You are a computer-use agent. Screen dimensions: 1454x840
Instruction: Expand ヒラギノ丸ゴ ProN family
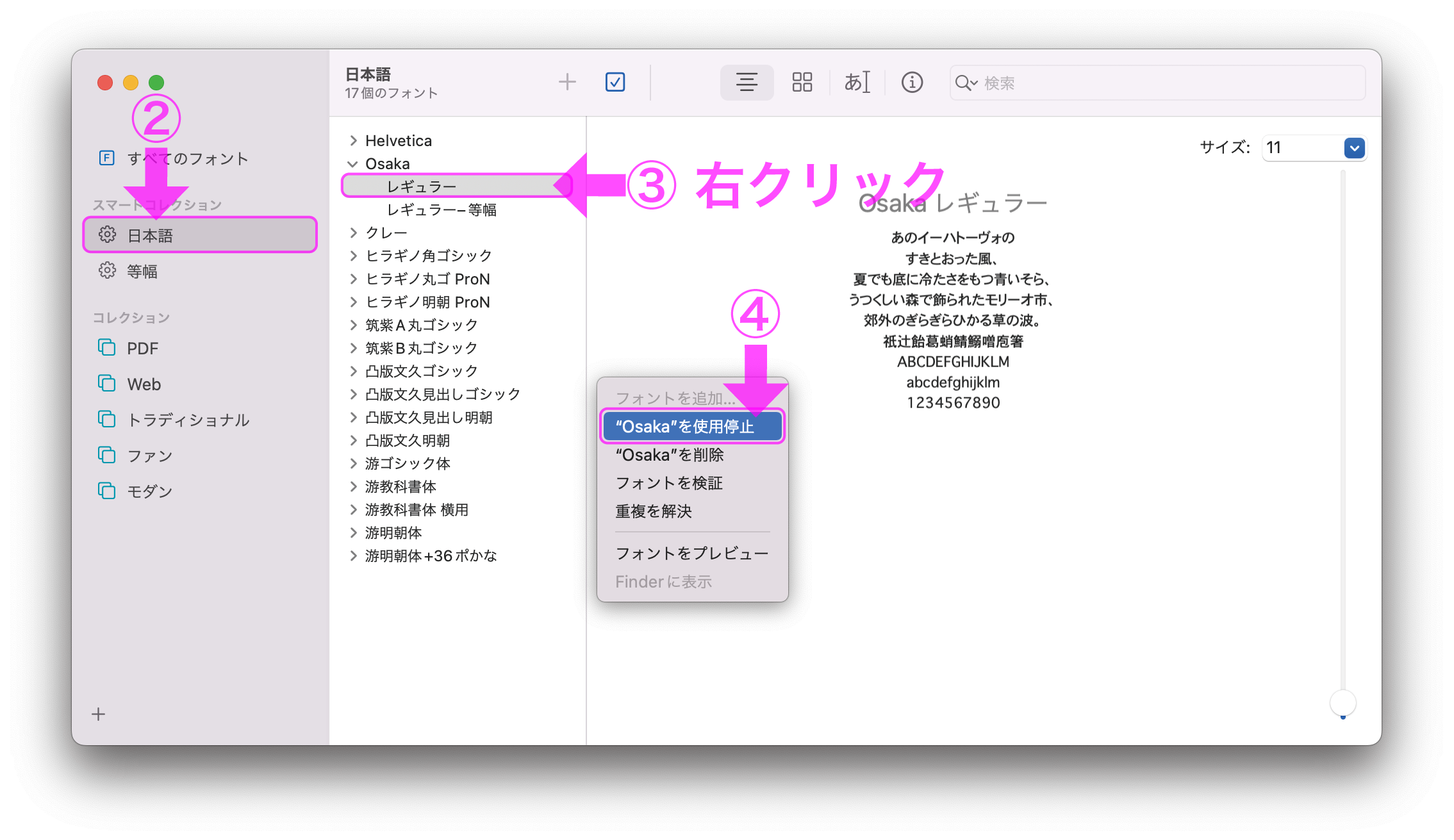(x=353, y=279)
